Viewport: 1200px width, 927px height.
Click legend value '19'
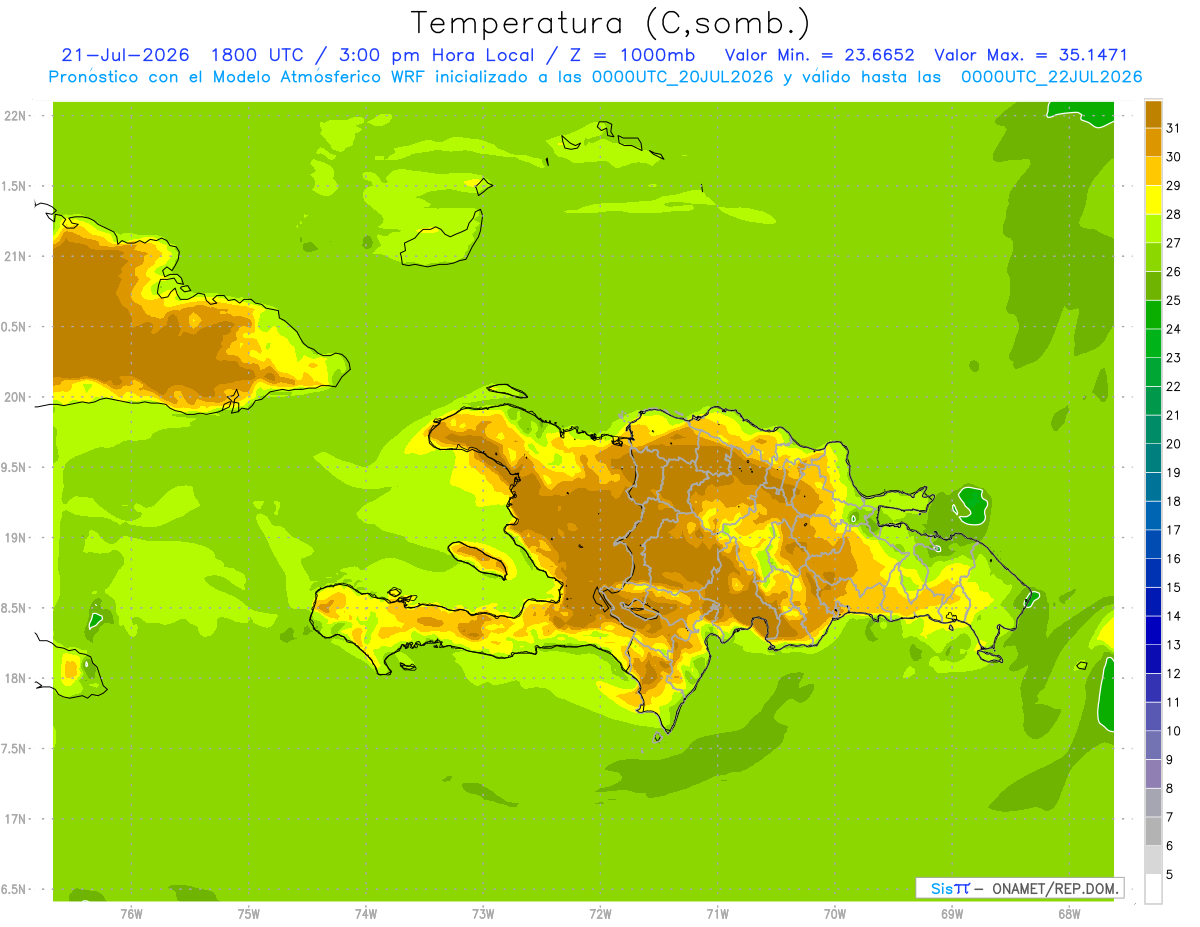pos(1174,472)
